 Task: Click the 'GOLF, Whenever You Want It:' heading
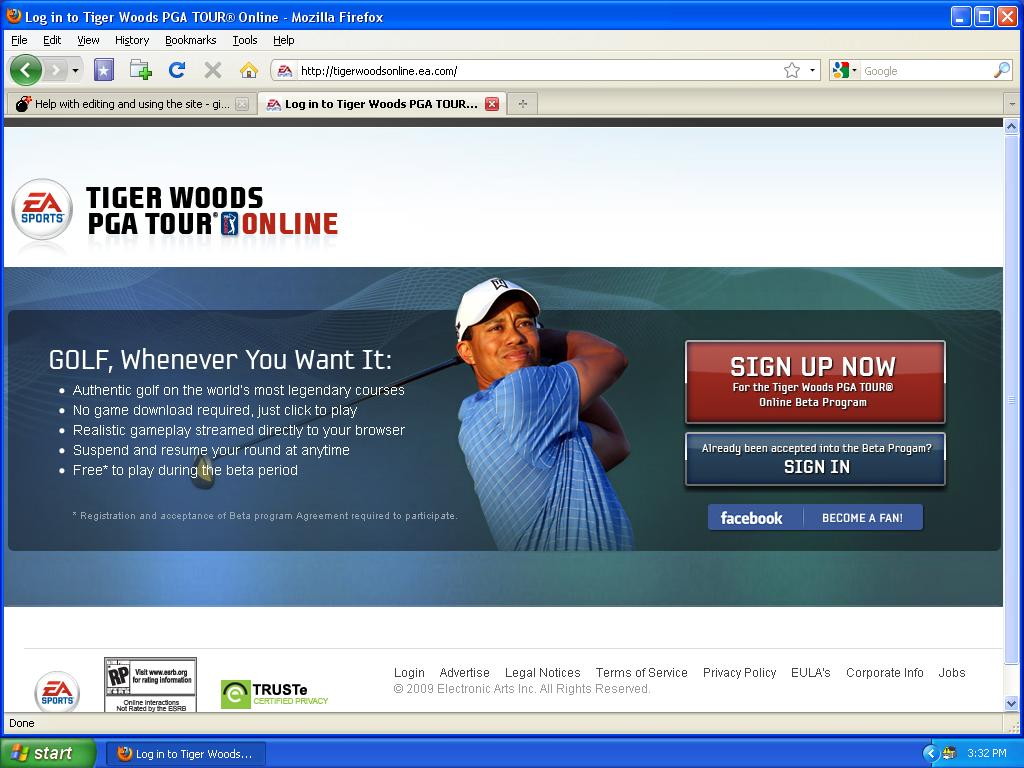pos(220,360)
